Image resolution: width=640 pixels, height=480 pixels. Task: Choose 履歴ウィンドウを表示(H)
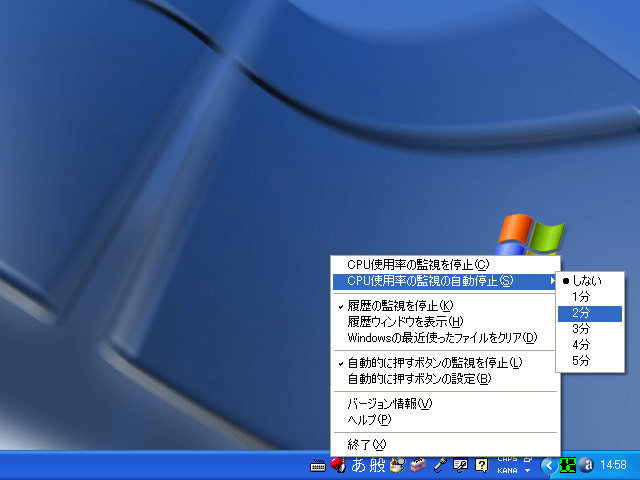pos(445,322)
